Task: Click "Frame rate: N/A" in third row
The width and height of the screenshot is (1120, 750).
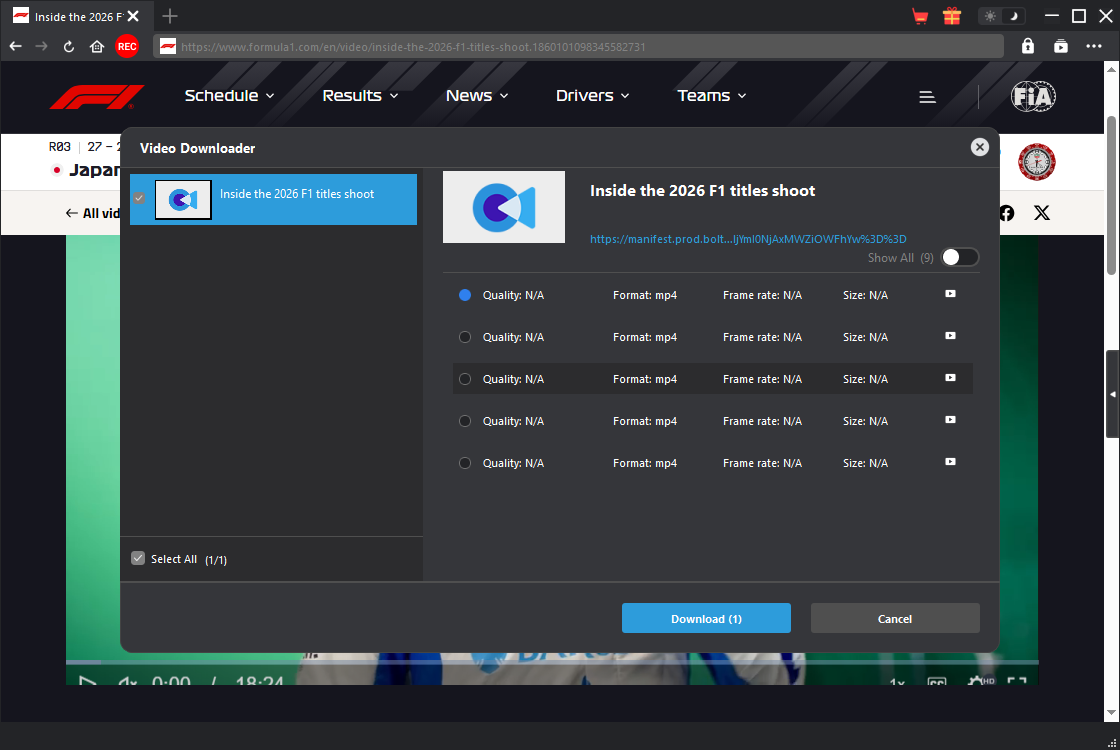Action: click(x=762, y=379)
